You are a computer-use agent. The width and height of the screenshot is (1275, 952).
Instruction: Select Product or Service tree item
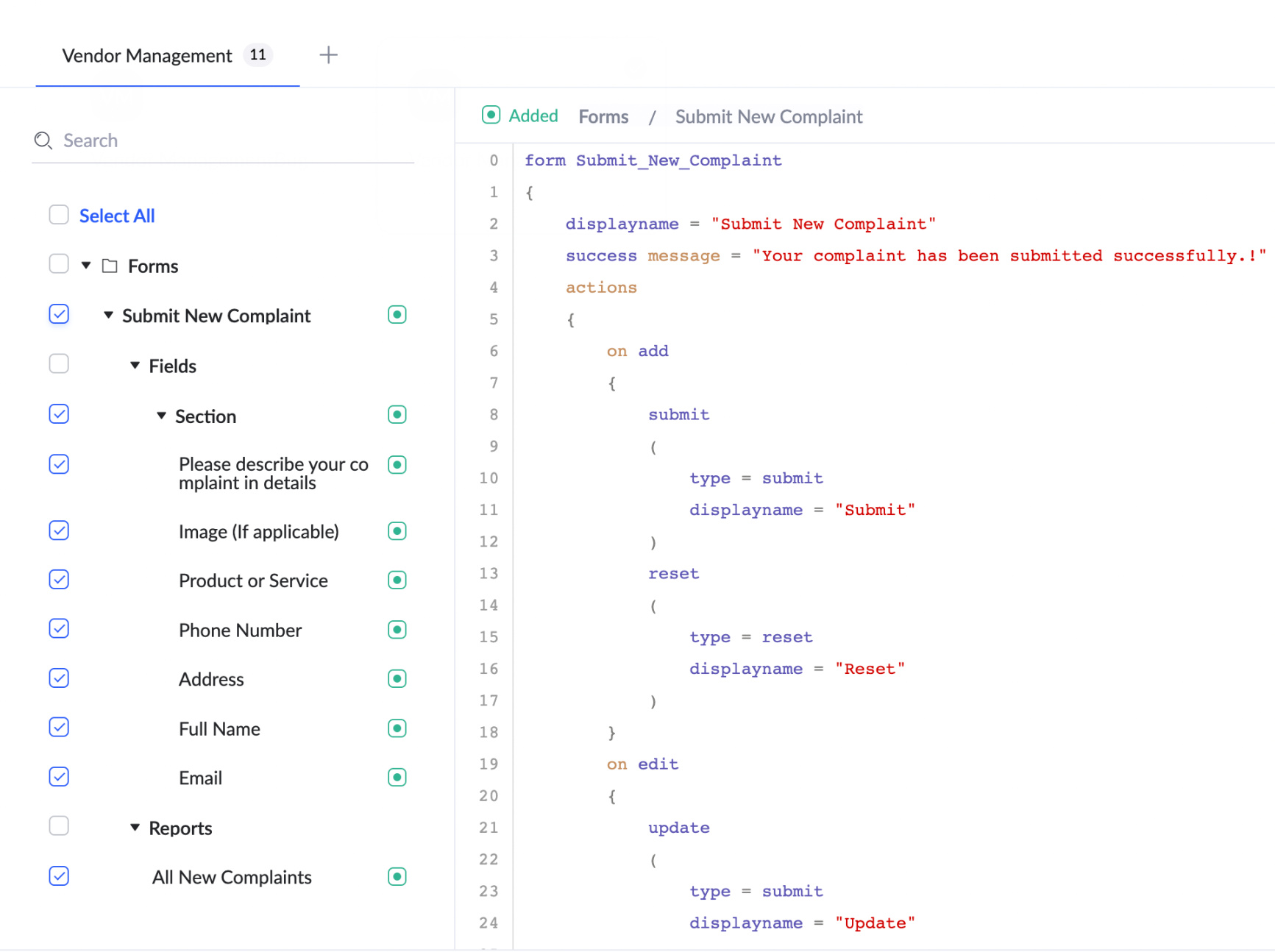[x=253, y=581]
